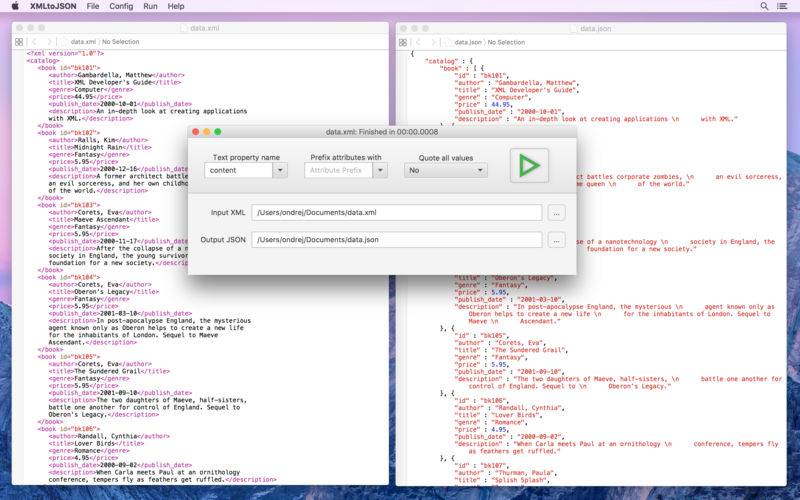This screenshot has width=800, height=500.
Task: Minimize the converter dialog with the yellow button
Action: click(207, 132)
